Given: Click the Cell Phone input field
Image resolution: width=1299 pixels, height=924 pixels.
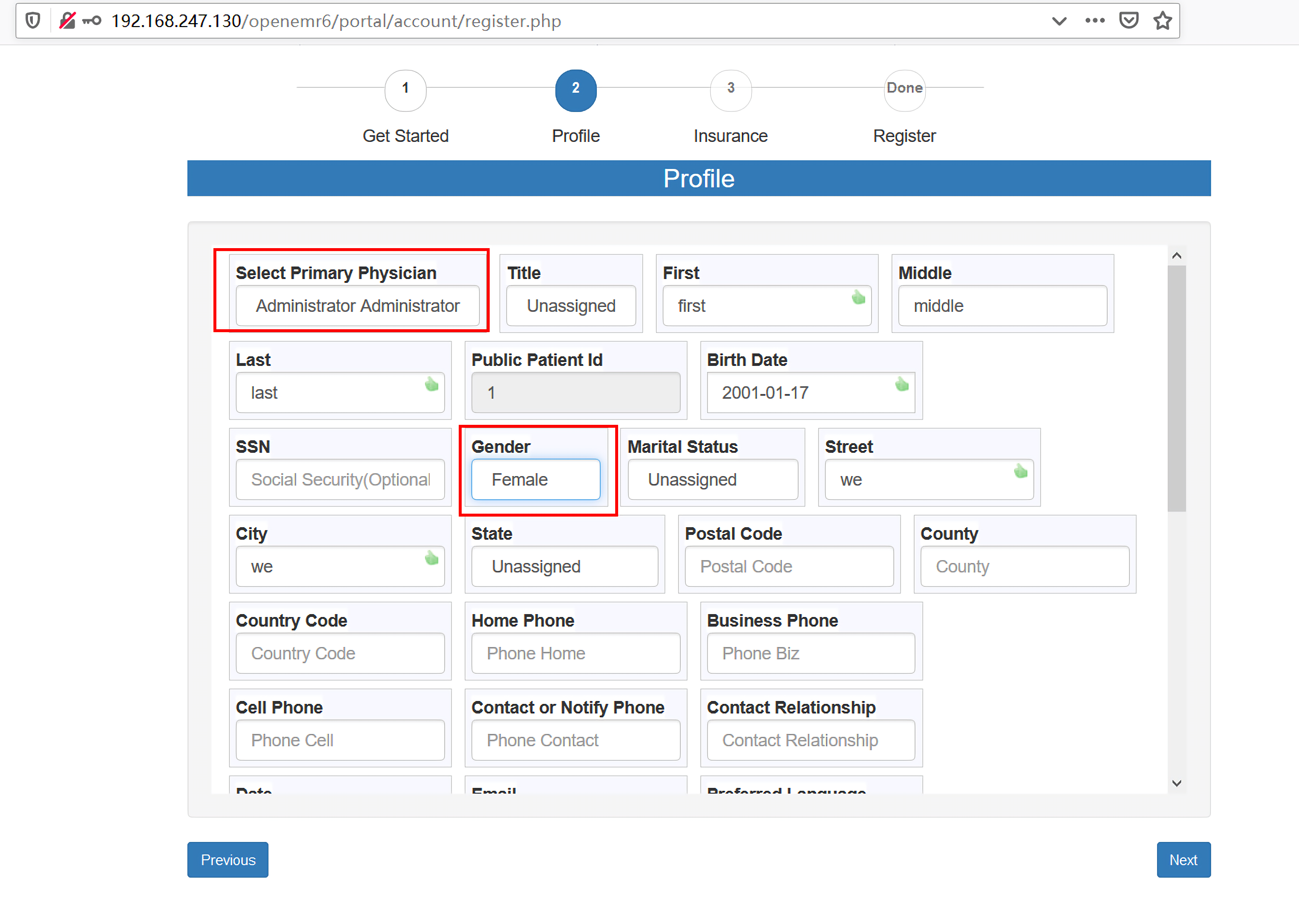Looking at the screenshot, I should click(x=339, y=740).
